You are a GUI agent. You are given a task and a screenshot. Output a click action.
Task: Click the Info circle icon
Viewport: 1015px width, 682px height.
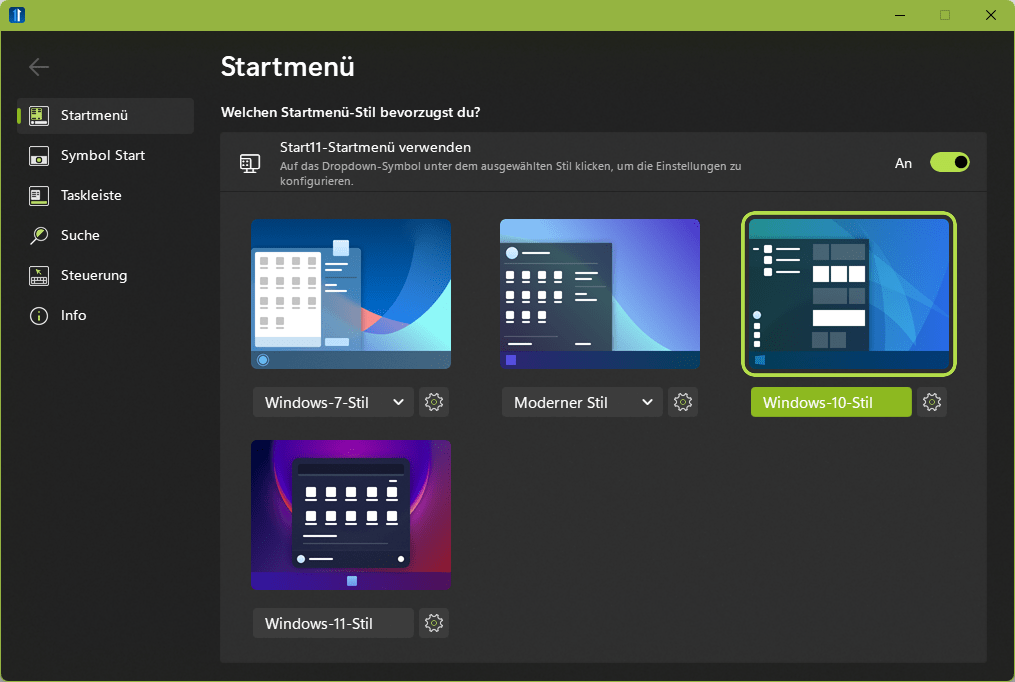(x=39, y=316)
